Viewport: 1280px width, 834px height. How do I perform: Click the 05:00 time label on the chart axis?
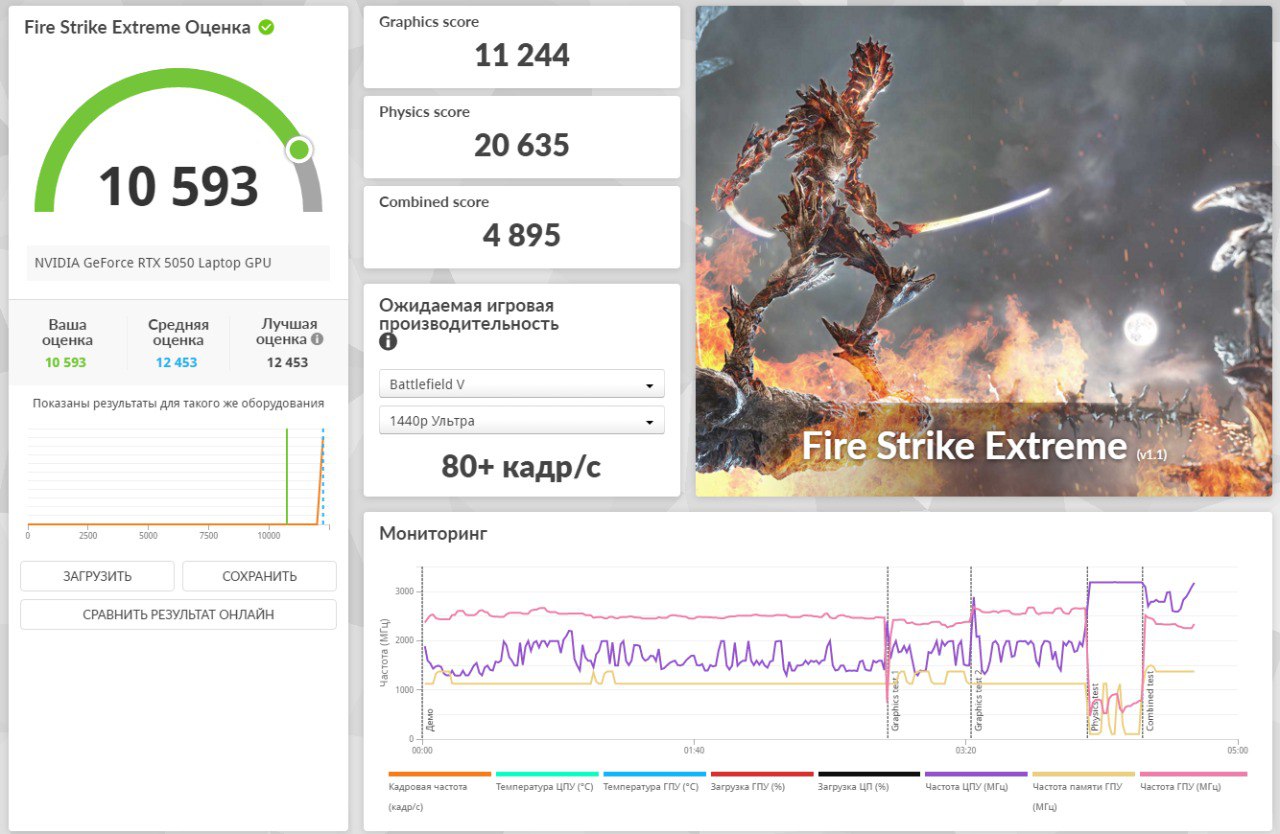(x=1237, y=749)
